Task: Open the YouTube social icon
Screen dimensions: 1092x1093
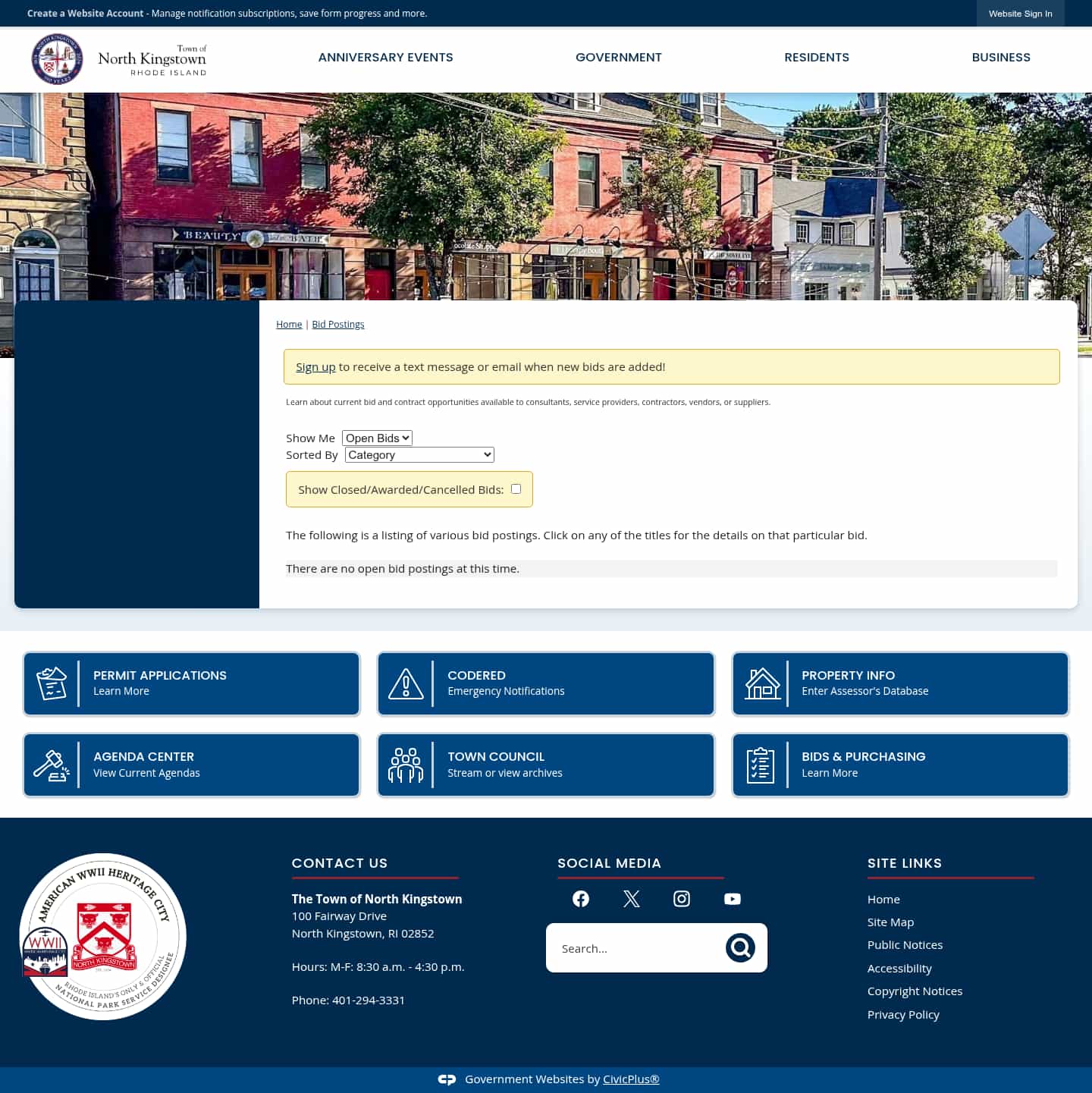Action: [733, 899]
